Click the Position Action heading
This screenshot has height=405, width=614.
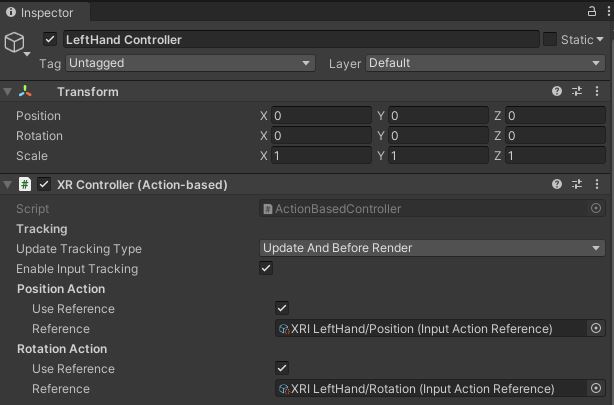tap(61, 289)
